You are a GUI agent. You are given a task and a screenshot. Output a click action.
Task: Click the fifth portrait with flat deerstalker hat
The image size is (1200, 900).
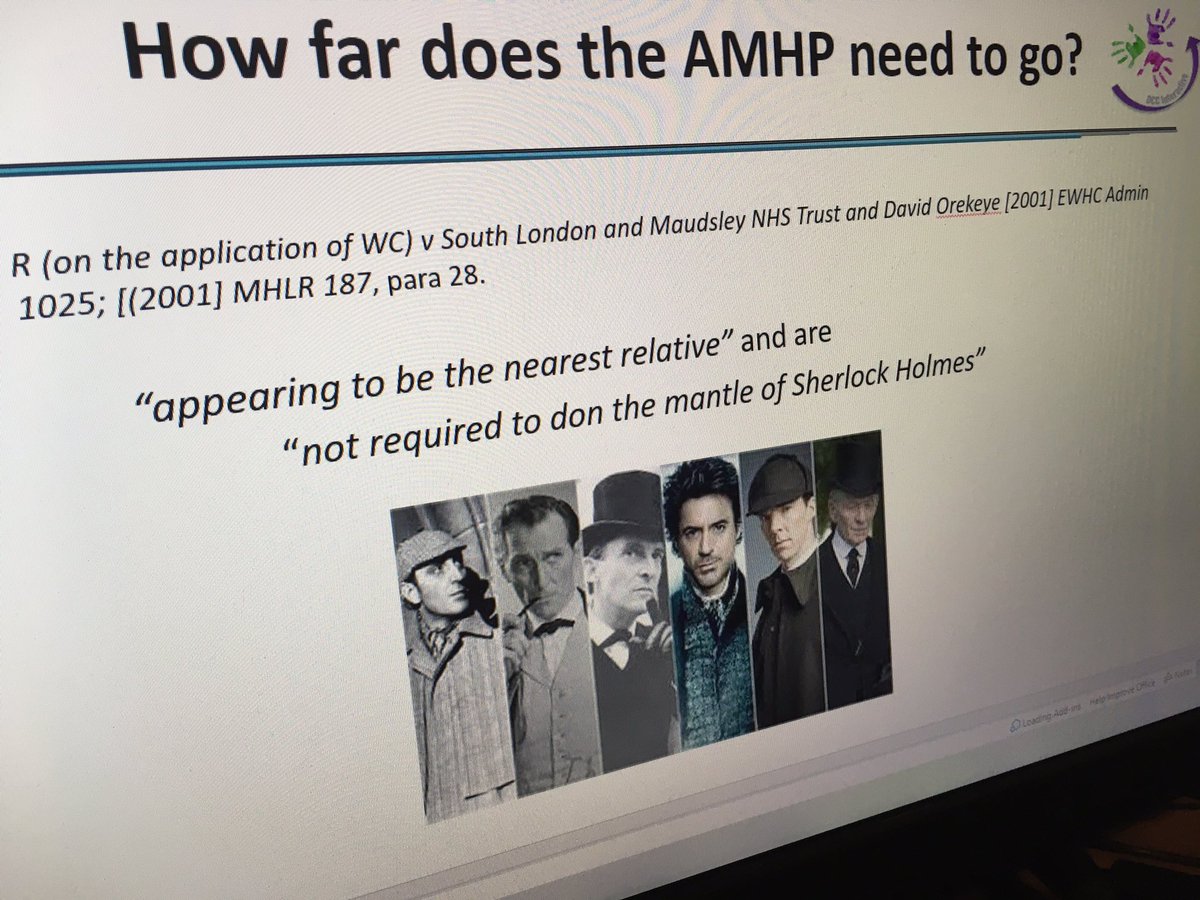[782, 585]
